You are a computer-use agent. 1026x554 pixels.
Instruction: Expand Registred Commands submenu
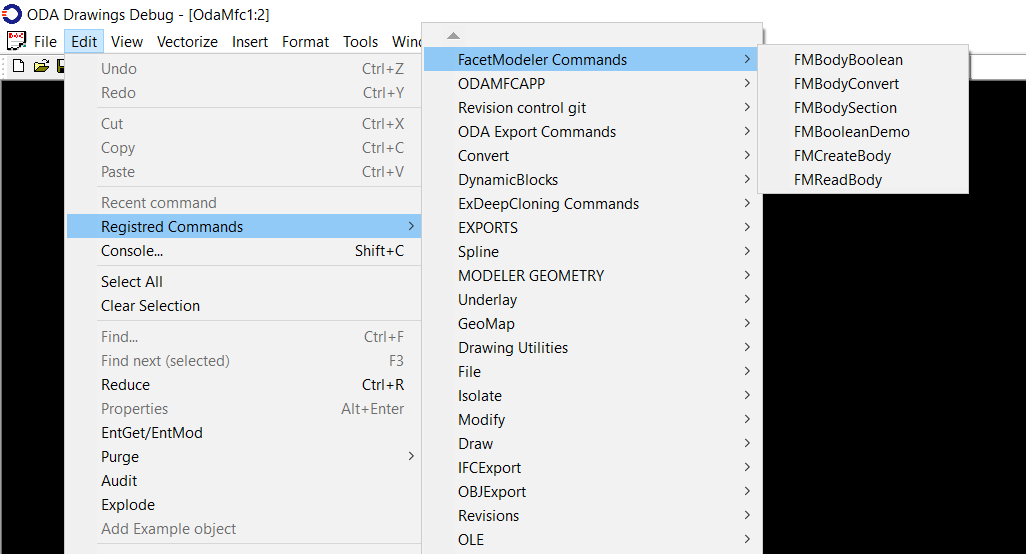tap(243, 226)
